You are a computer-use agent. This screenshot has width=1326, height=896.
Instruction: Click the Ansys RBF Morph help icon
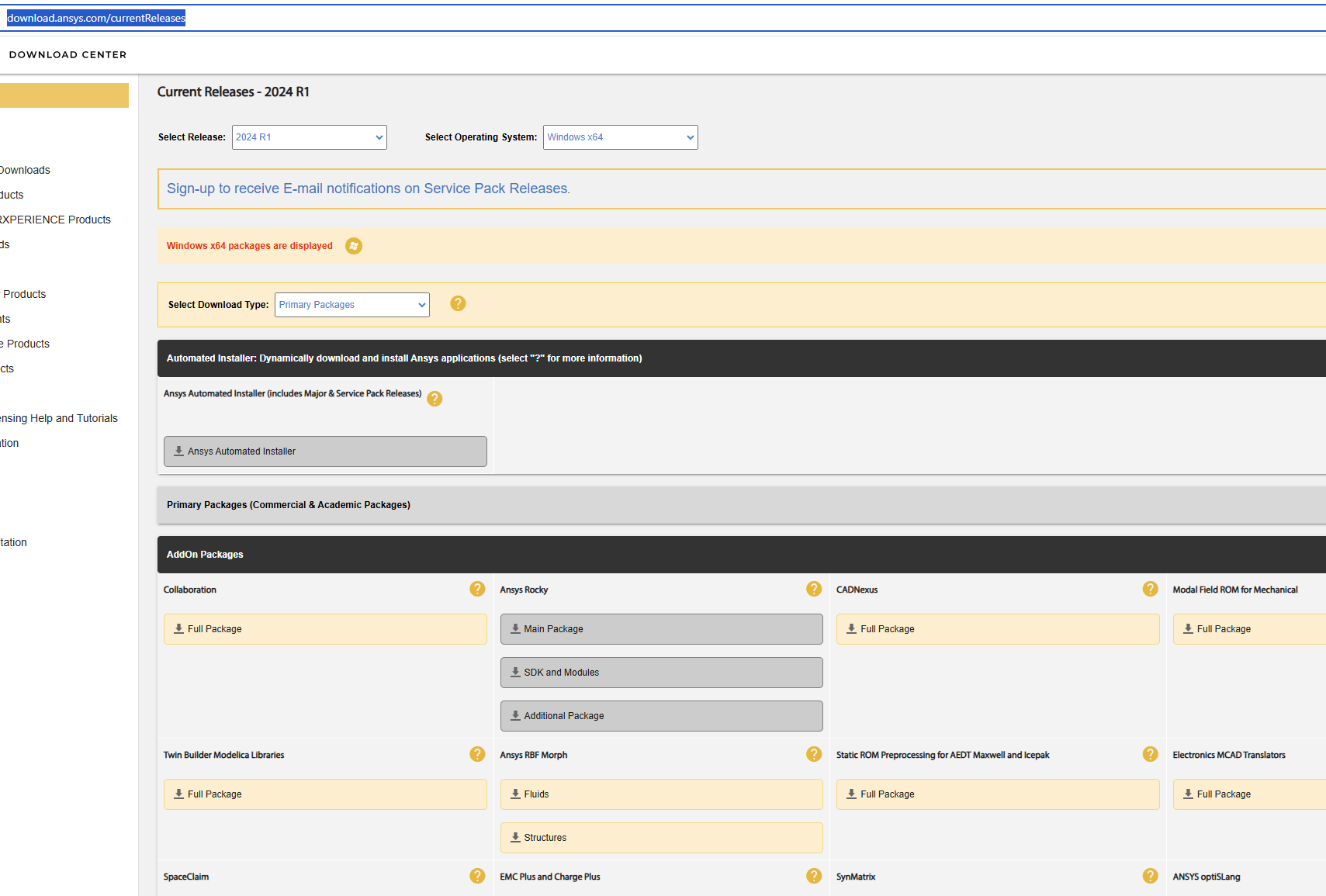click(x=813, y=754)
